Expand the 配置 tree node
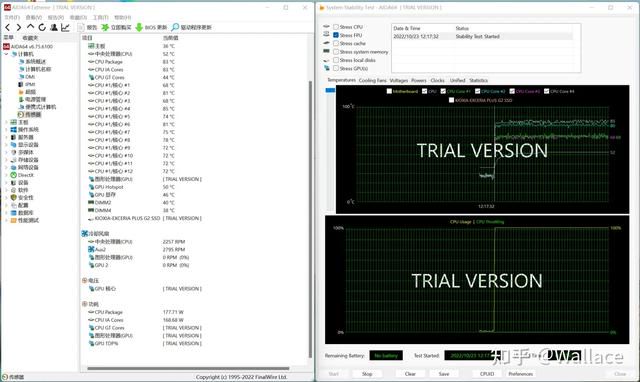The height and width of the screenshot is (382, 640). [6, 205]
